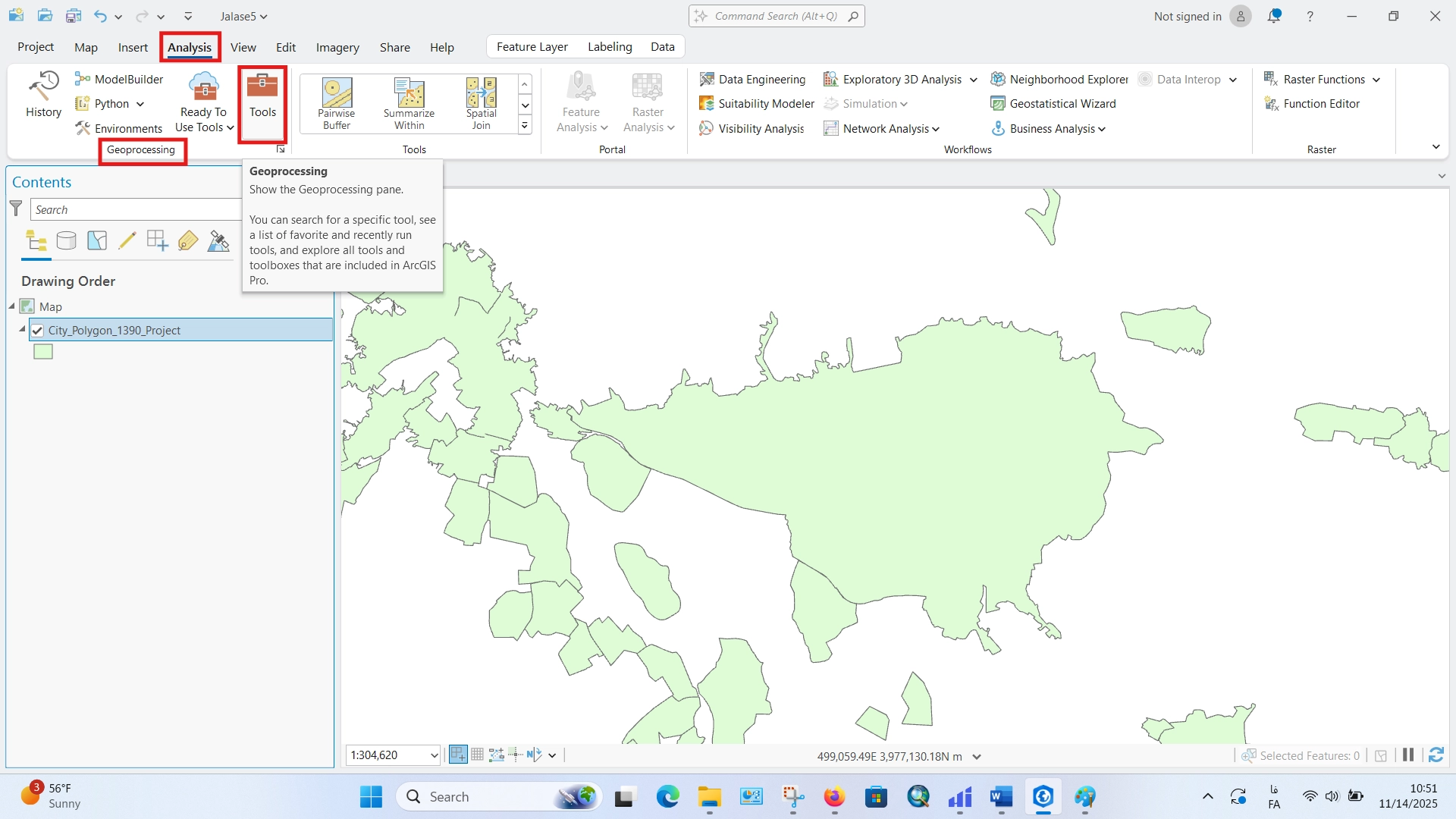Image resolution: width=1456 pixels, height=819 pixels.
Task: Open Visibility Analysis
Action: (752, 128)
